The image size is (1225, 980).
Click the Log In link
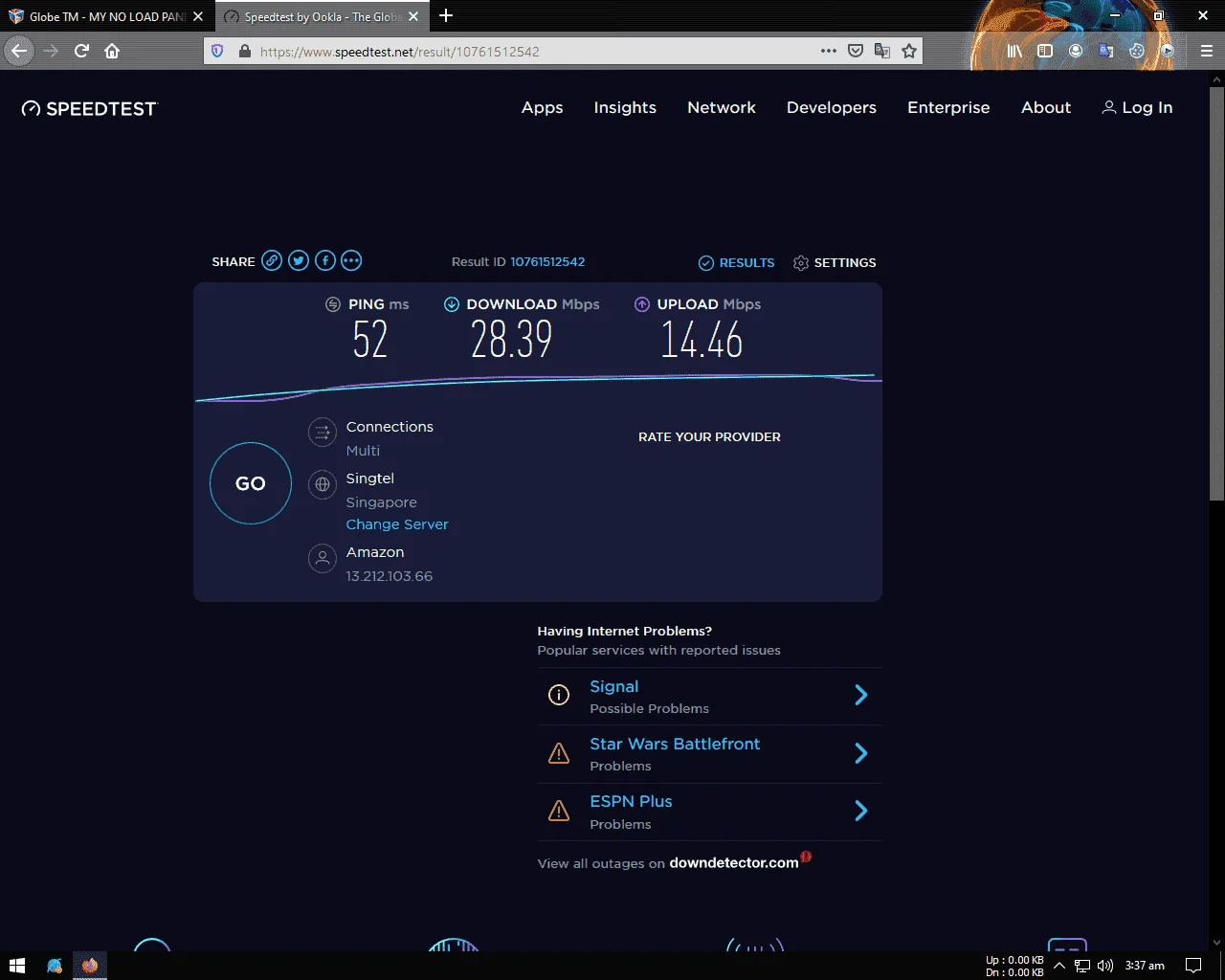(x=1137, y=107)
